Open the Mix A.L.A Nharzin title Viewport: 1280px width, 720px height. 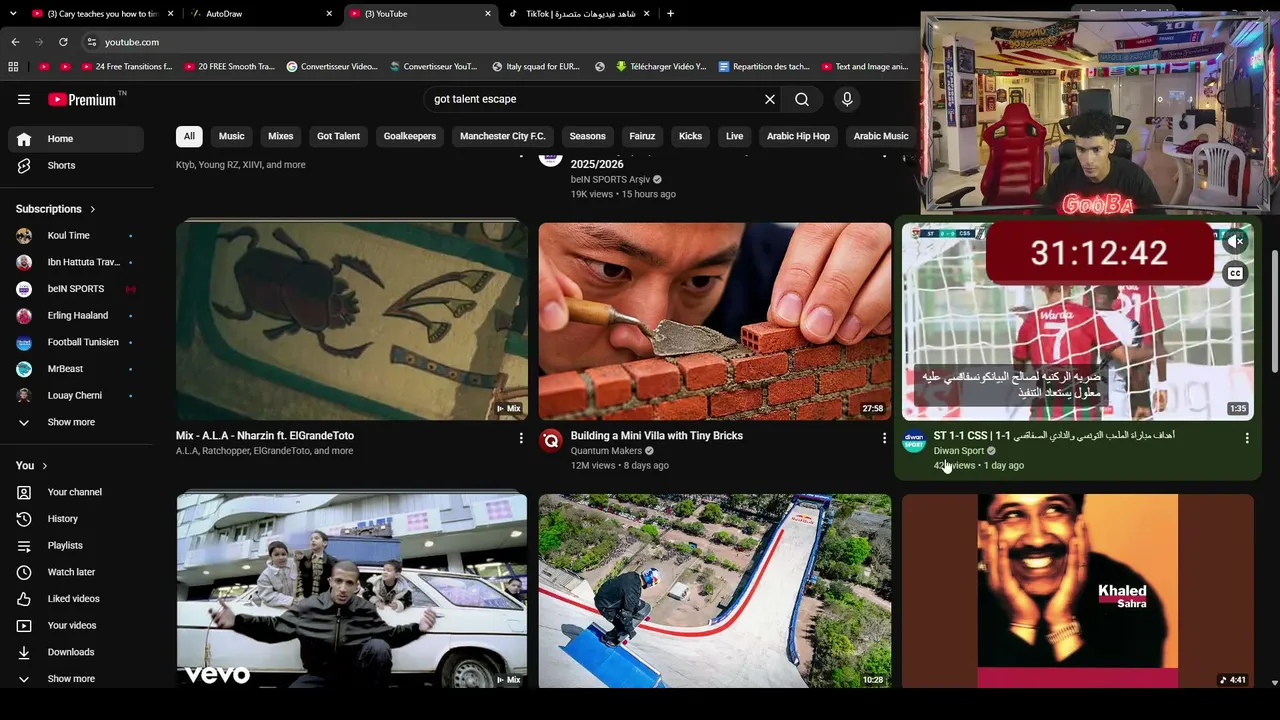click(x=265, y=436)
